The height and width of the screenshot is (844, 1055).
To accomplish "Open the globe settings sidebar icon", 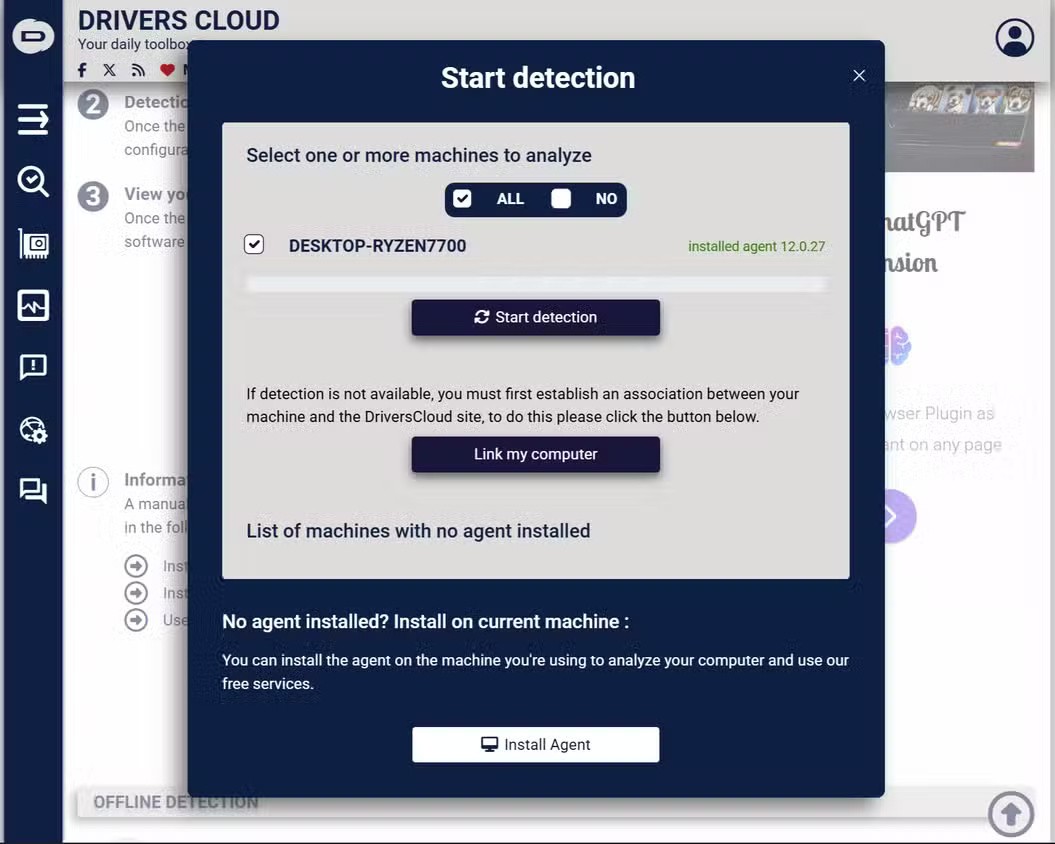I will (33, 429).
